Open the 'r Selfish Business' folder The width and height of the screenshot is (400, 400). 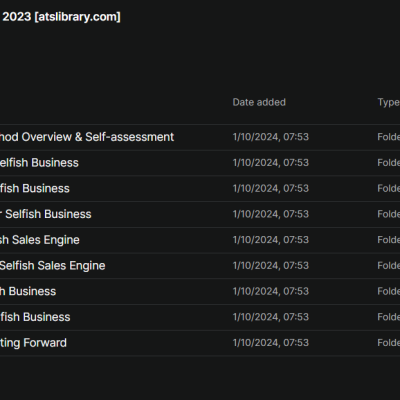[x=45, y=214]
